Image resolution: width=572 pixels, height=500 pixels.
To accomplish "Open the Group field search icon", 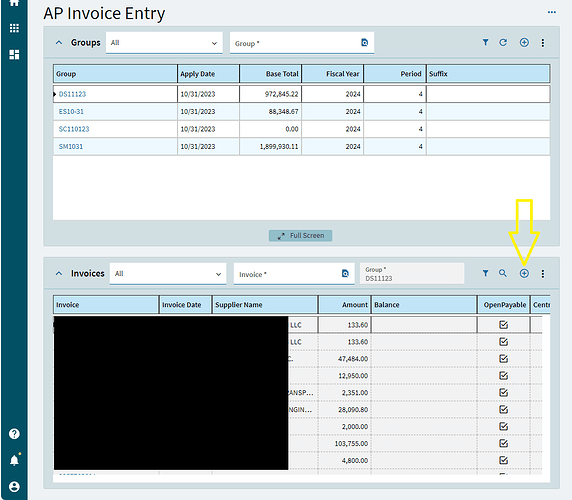I will 364,43.
